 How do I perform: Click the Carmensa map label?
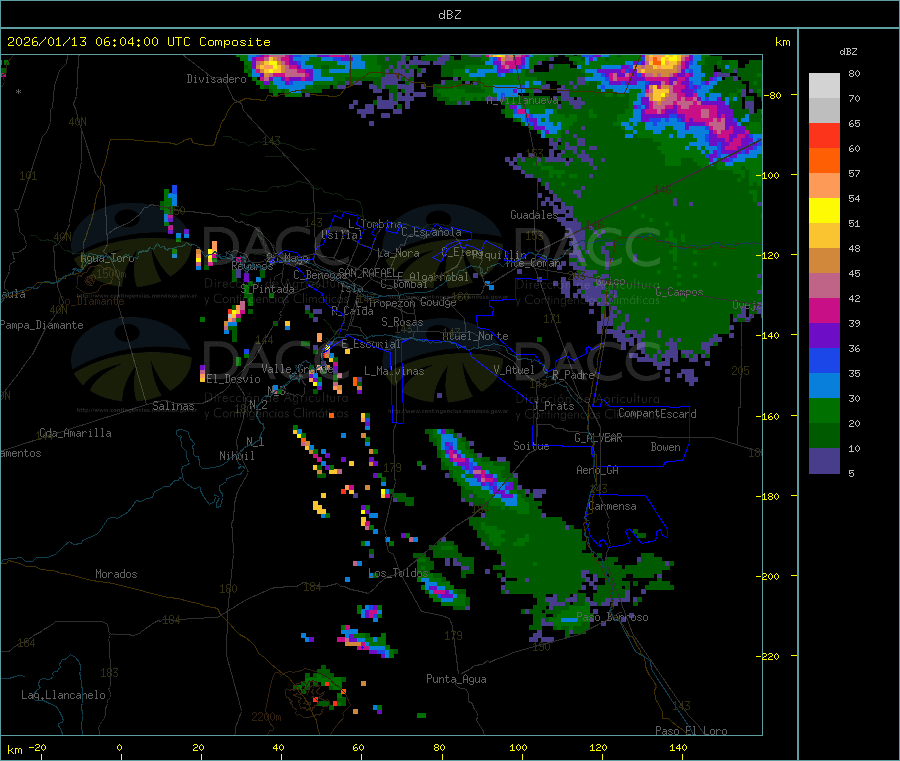[x=612, y=506]
